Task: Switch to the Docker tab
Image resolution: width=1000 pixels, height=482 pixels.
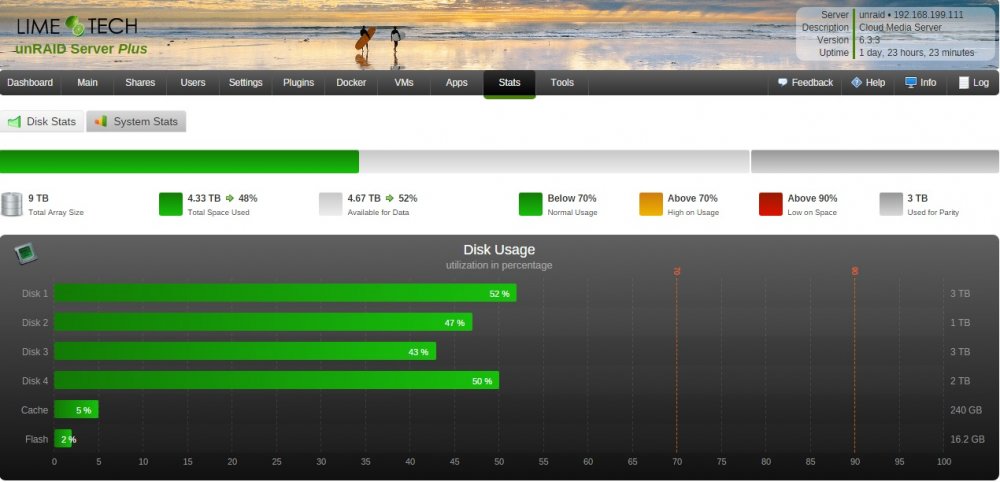Action: 351,83
